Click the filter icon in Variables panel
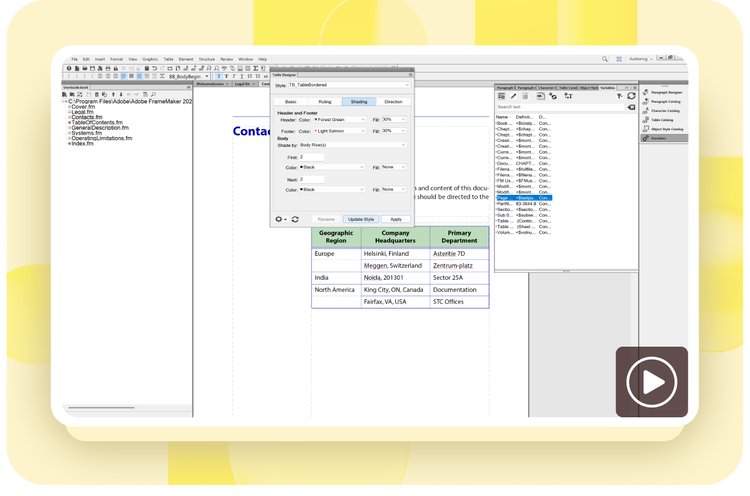Screen dimensions: 750x496 (619, 96)
